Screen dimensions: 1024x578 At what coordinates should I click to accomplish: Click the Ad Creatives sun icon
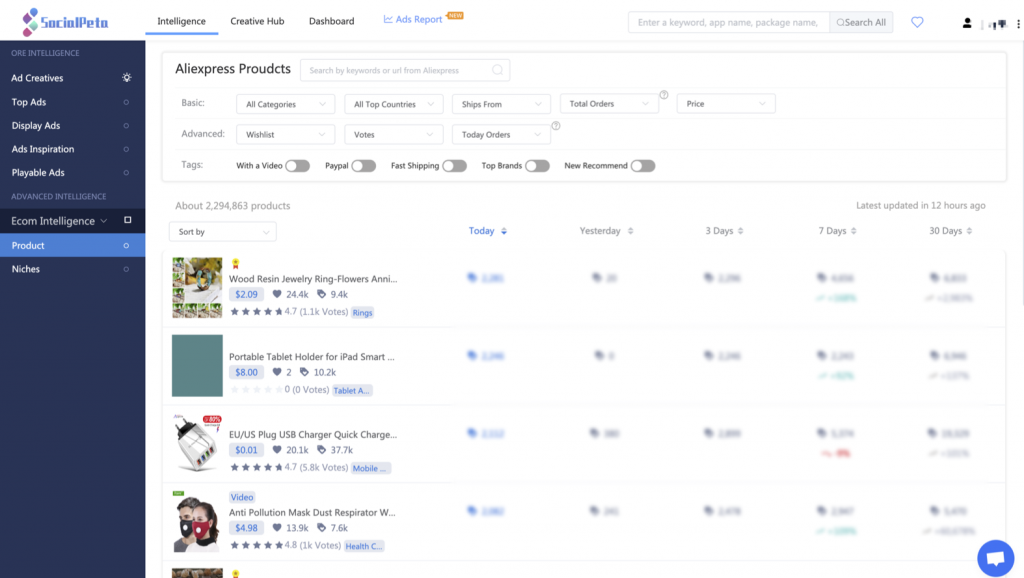point(127,78)
